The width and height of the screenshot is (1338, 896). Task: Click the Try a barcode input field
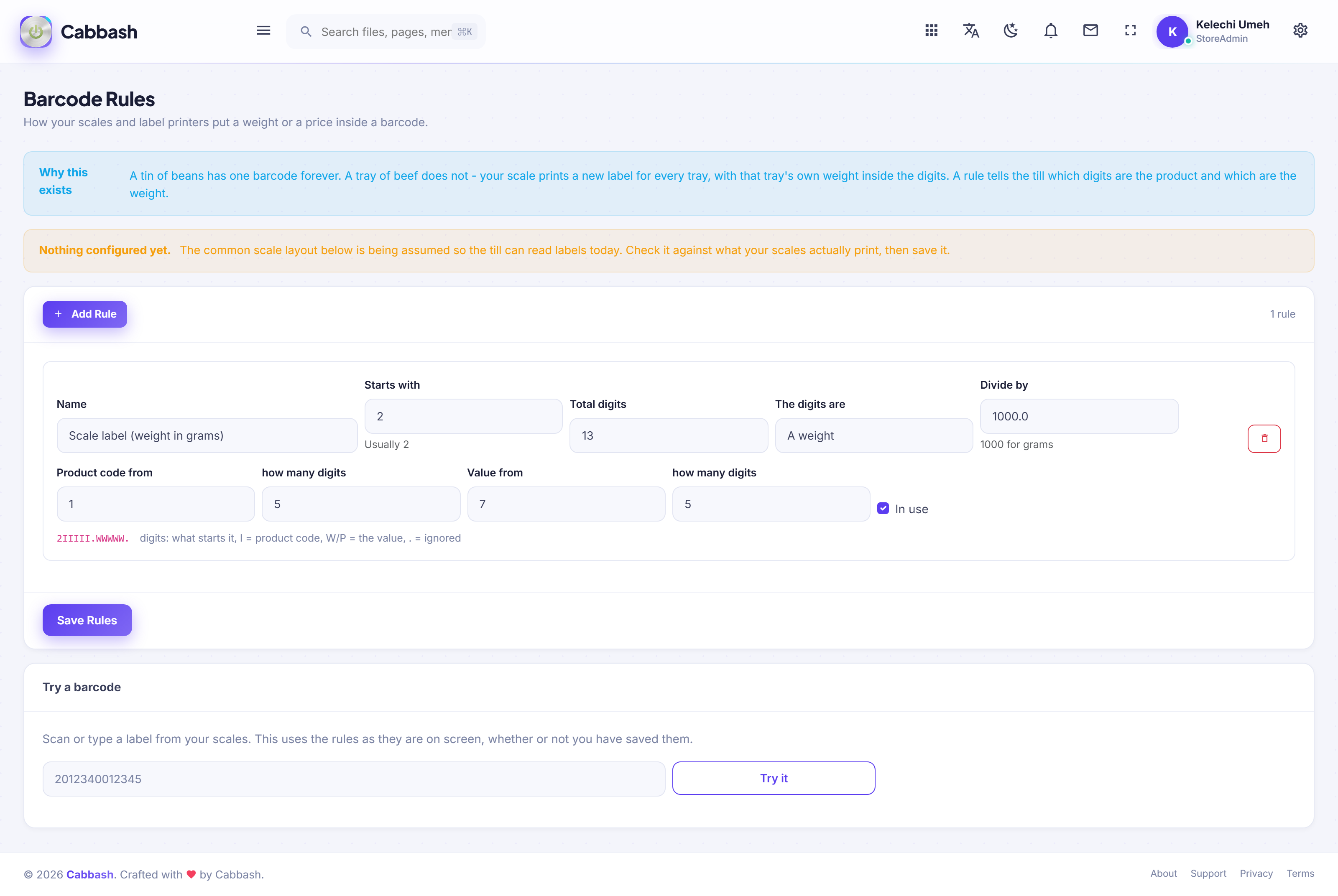point(354,779)
